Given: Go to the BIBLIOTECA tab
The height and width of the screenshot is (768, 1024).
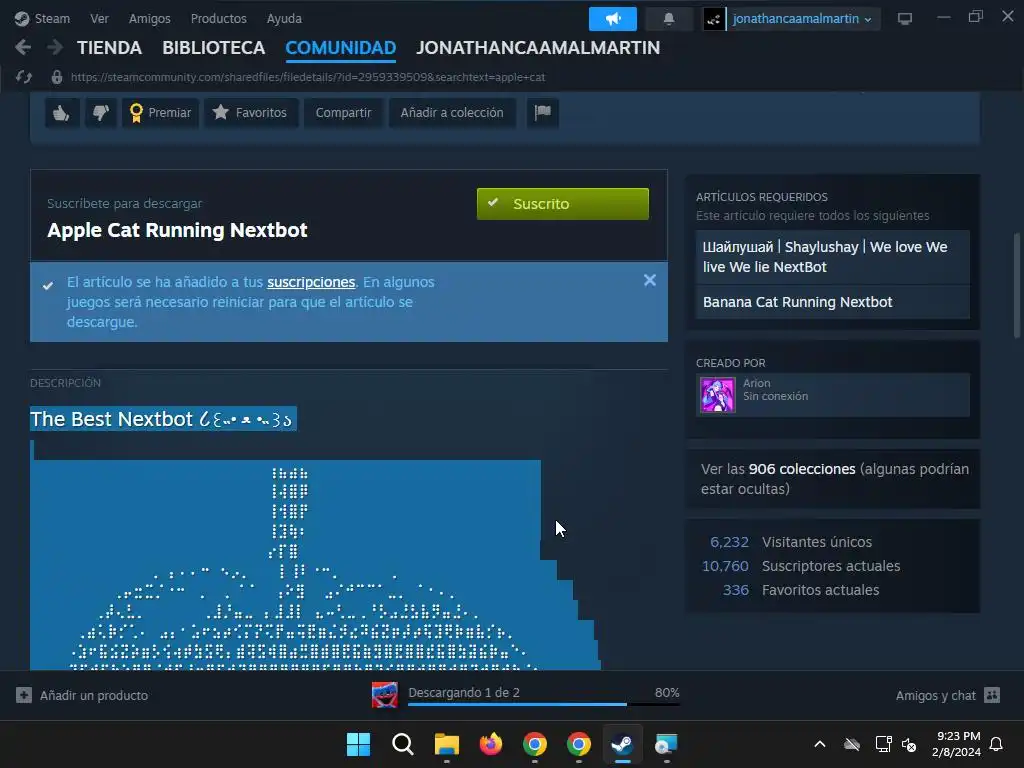Looking at the screenshot, I should pos(214,48).
